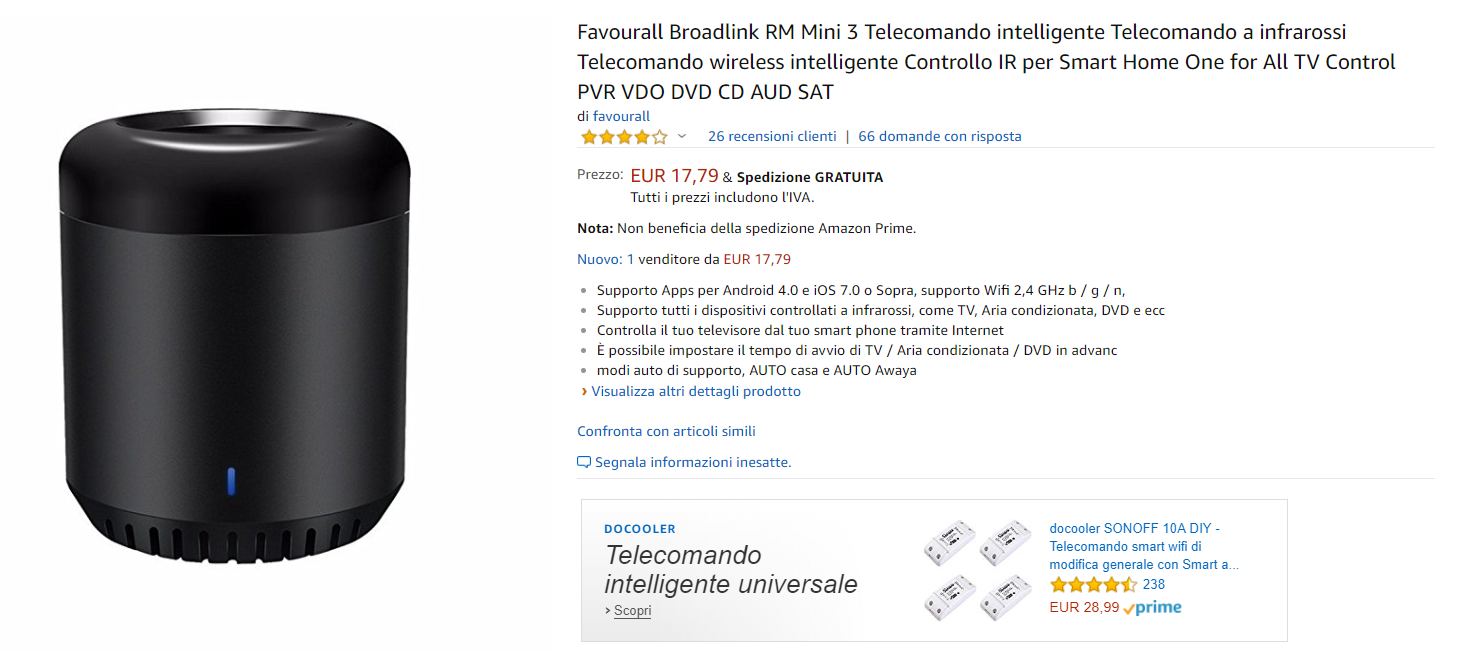Image resolution: width=1461 pixels, height=652 pixels.
Task: Open the 238 reviews count link
Action: pyautogui.click(x=1154, y=585)
